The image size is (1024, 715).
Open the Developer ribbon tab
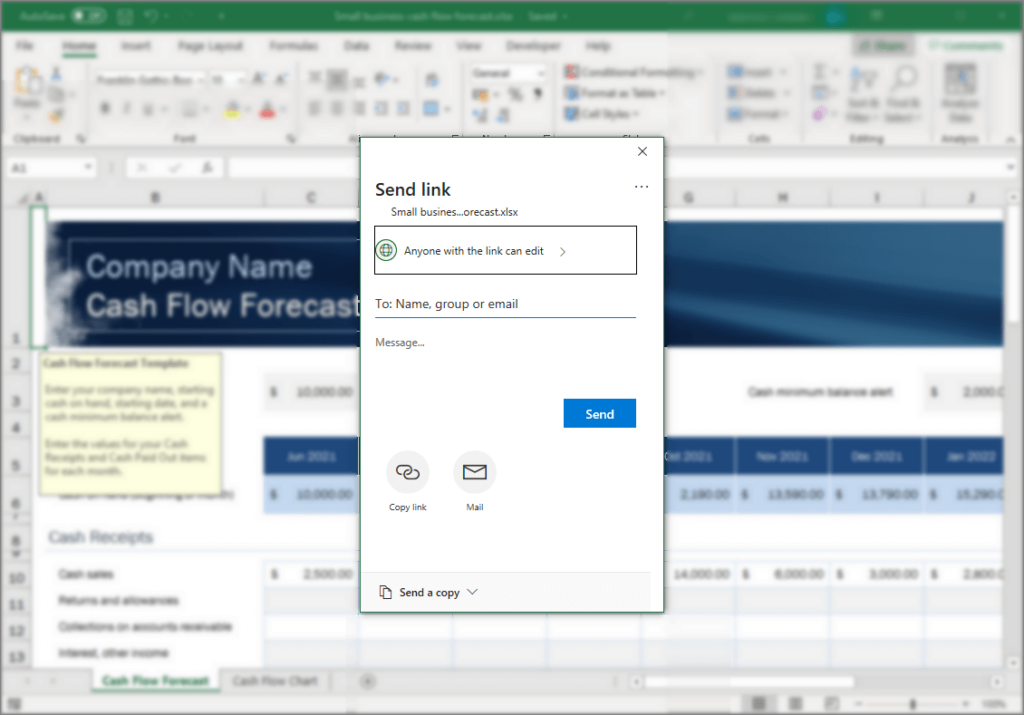(x=533, y=46)
